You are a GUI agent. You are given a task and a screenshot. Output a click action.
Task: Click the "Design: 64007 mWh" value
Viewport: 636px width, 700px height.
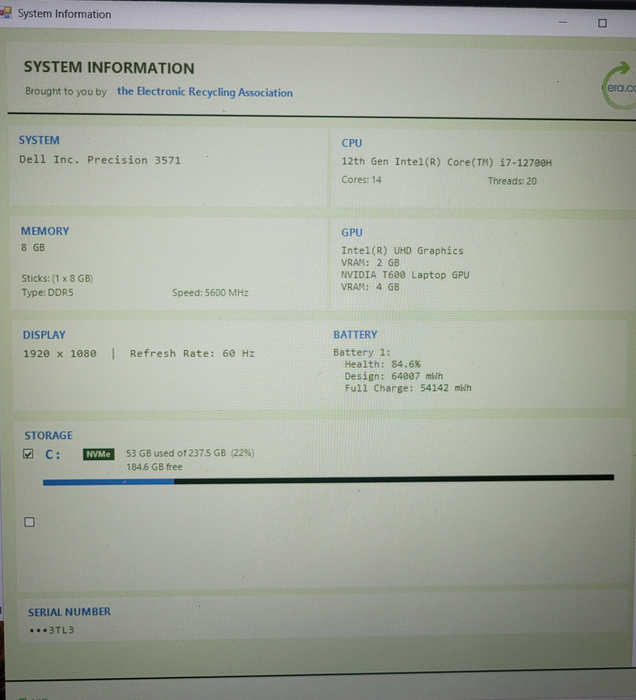pyautogui.click(x=394, y=376)
